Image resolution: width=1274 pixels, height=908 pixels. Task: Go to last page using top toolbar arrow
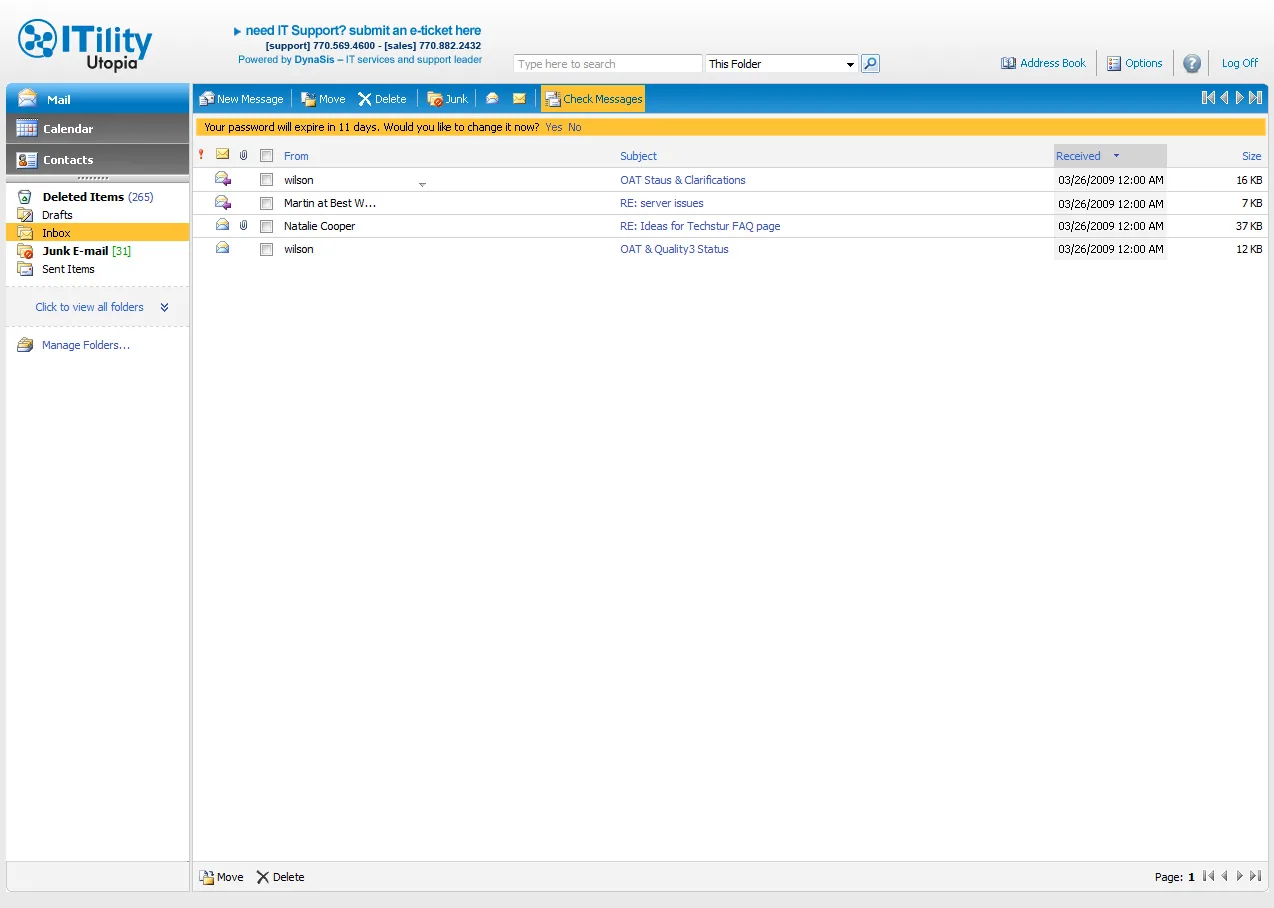tap(1256, 98)
